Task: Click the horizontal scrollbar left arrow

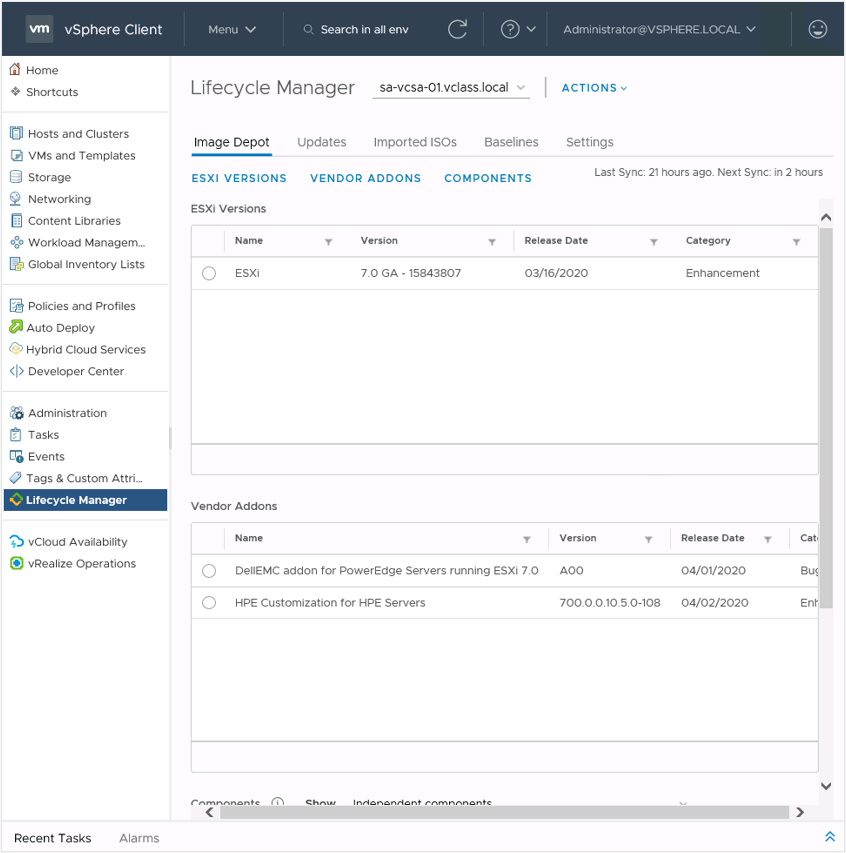Action: [210, 812]
